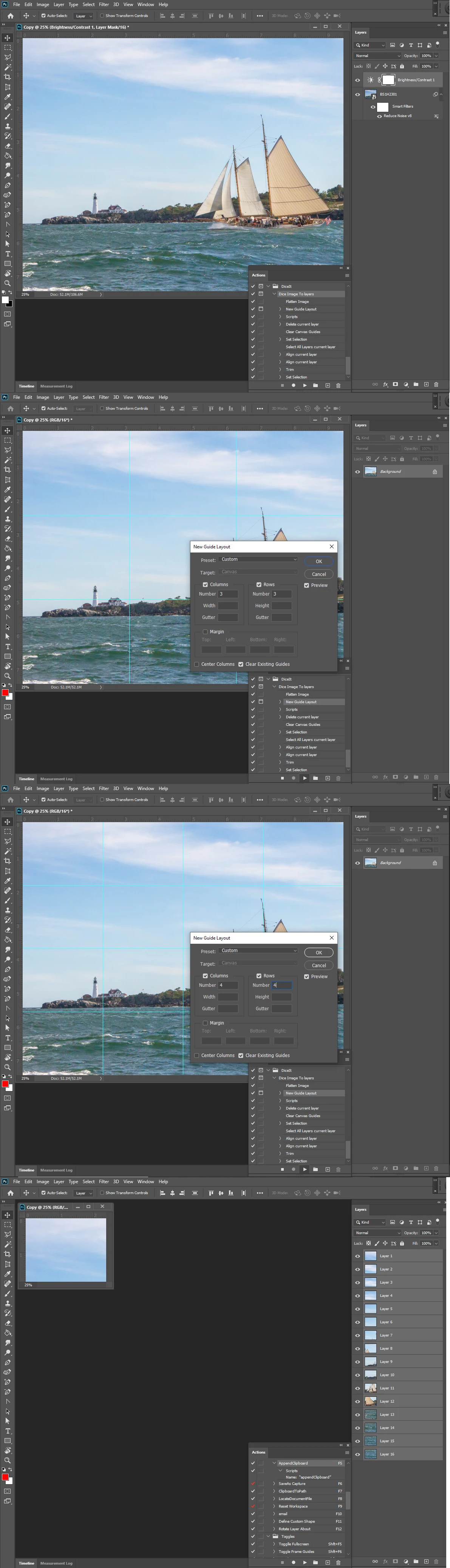Select Eyedropper tool beside the Brightness/Contrast 1 document
Viewport: 450px width, 1568px height.
tap(7, 97)
